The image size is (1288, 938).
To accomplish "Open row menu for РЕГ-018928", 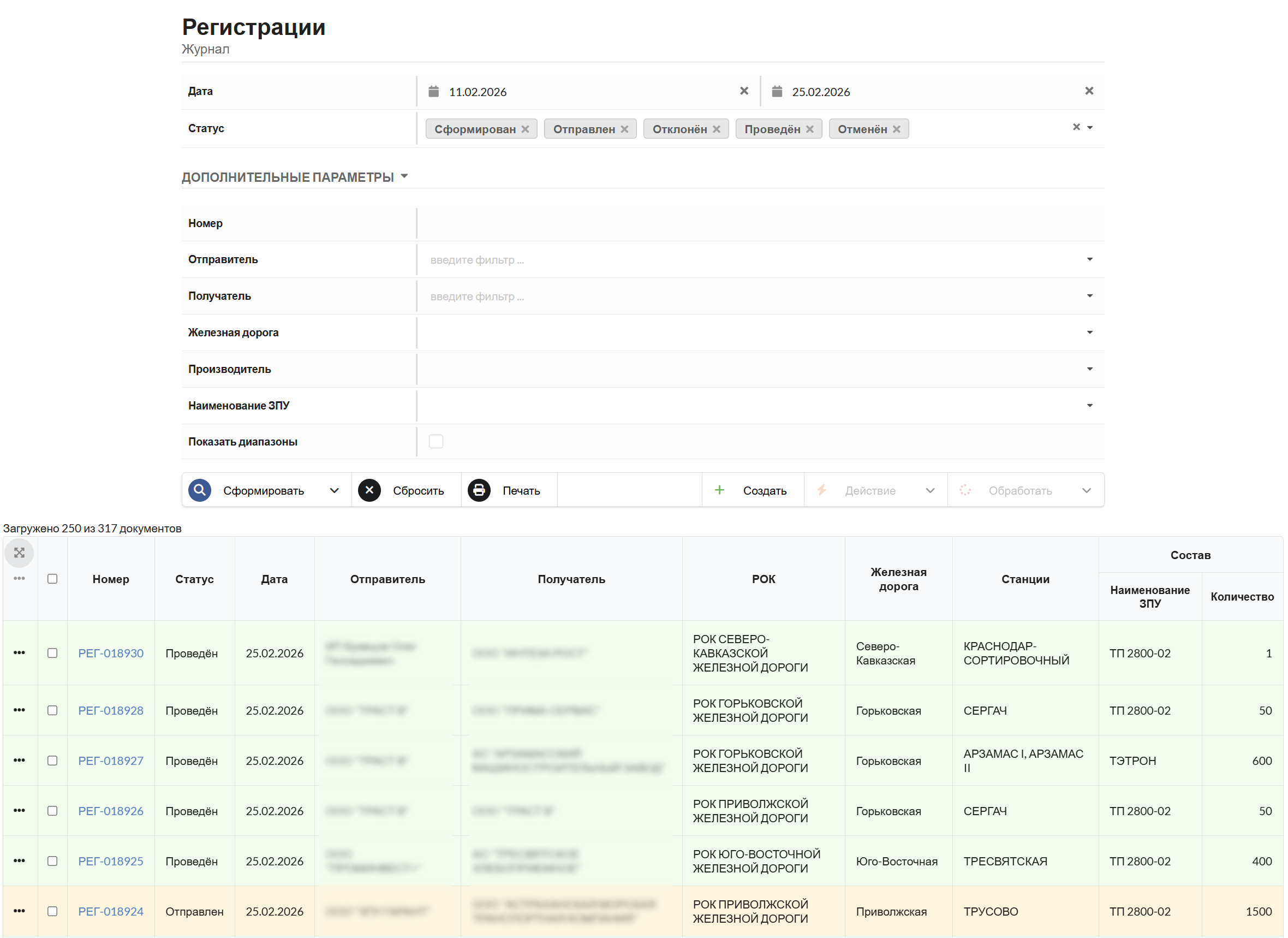I will click(19, 710).
